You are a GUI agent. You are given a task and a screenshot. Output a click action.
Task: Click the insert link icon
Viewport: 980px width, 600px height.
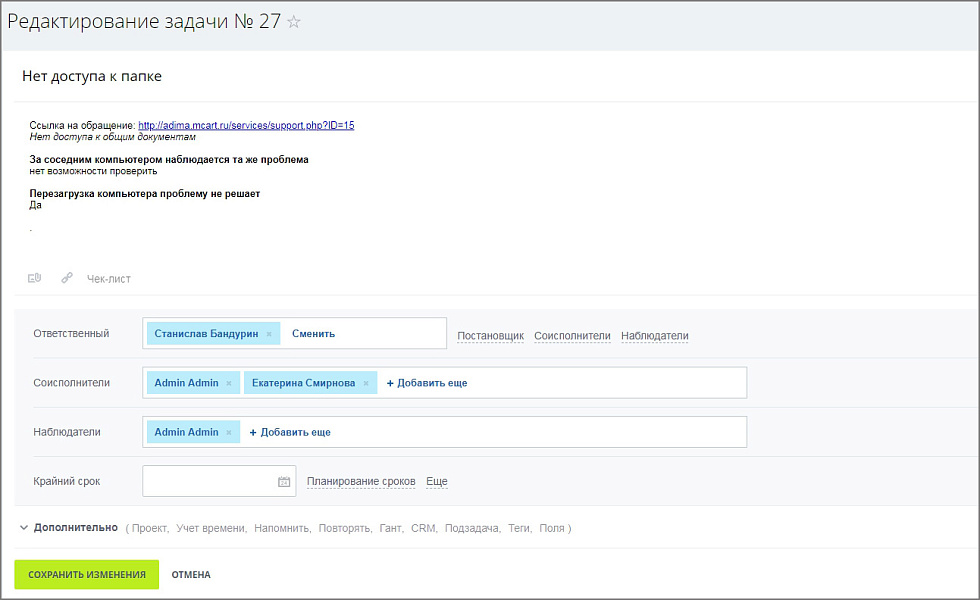(x=67, y=278)
